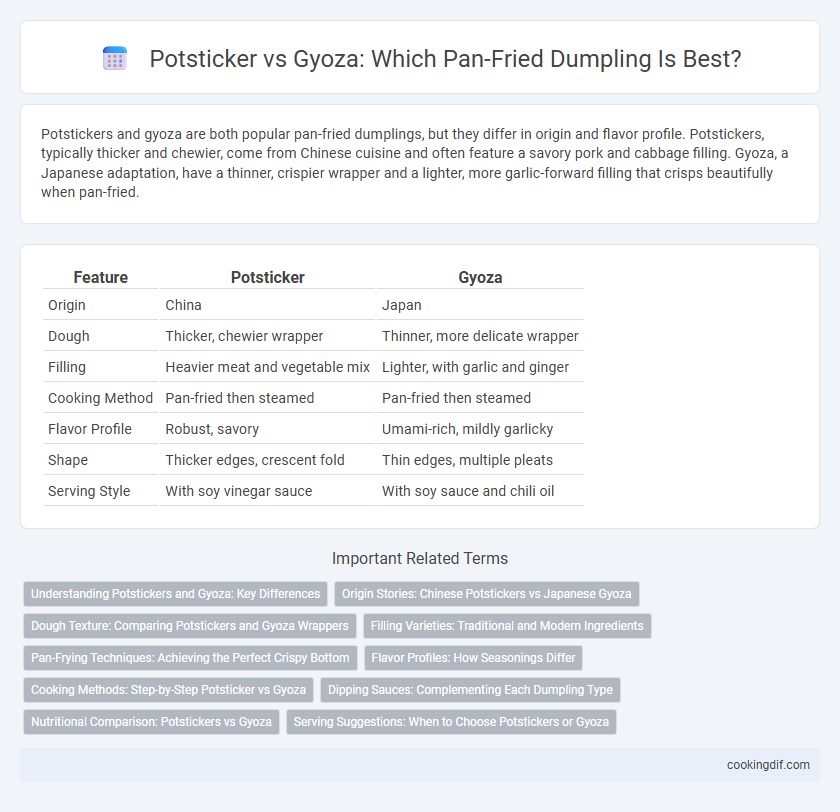Click the calendar icon beside the title

pos(114,58)
